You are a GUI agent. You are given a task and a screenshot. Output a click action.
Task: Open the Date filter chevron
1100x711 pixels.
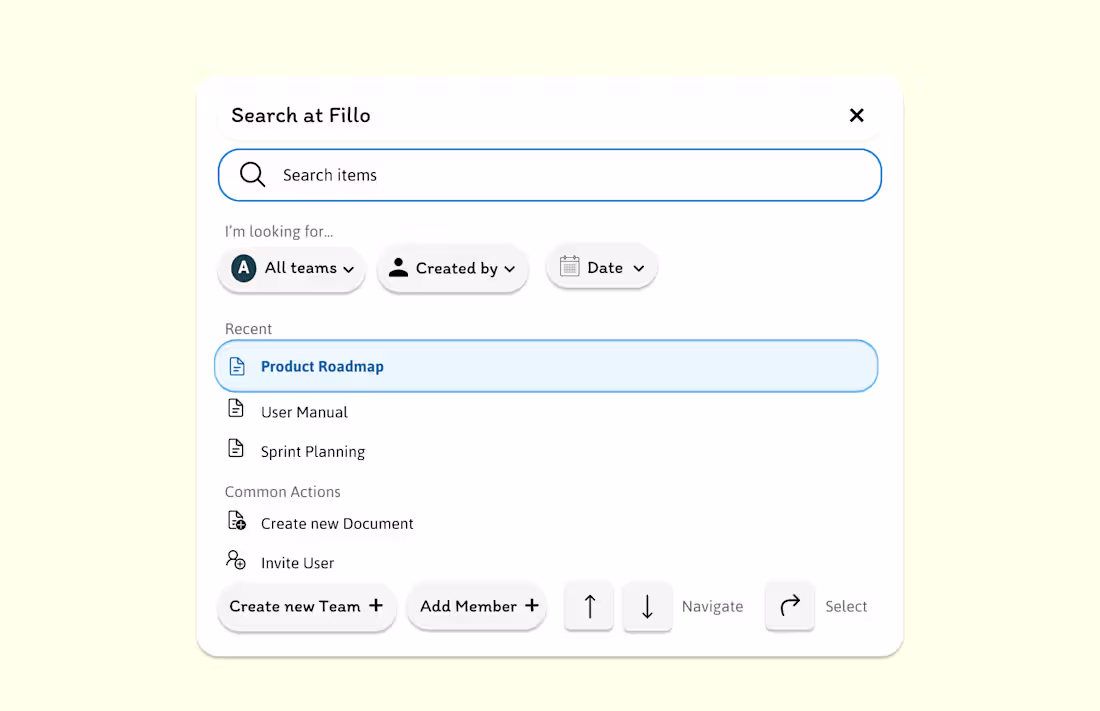point(638,268)
